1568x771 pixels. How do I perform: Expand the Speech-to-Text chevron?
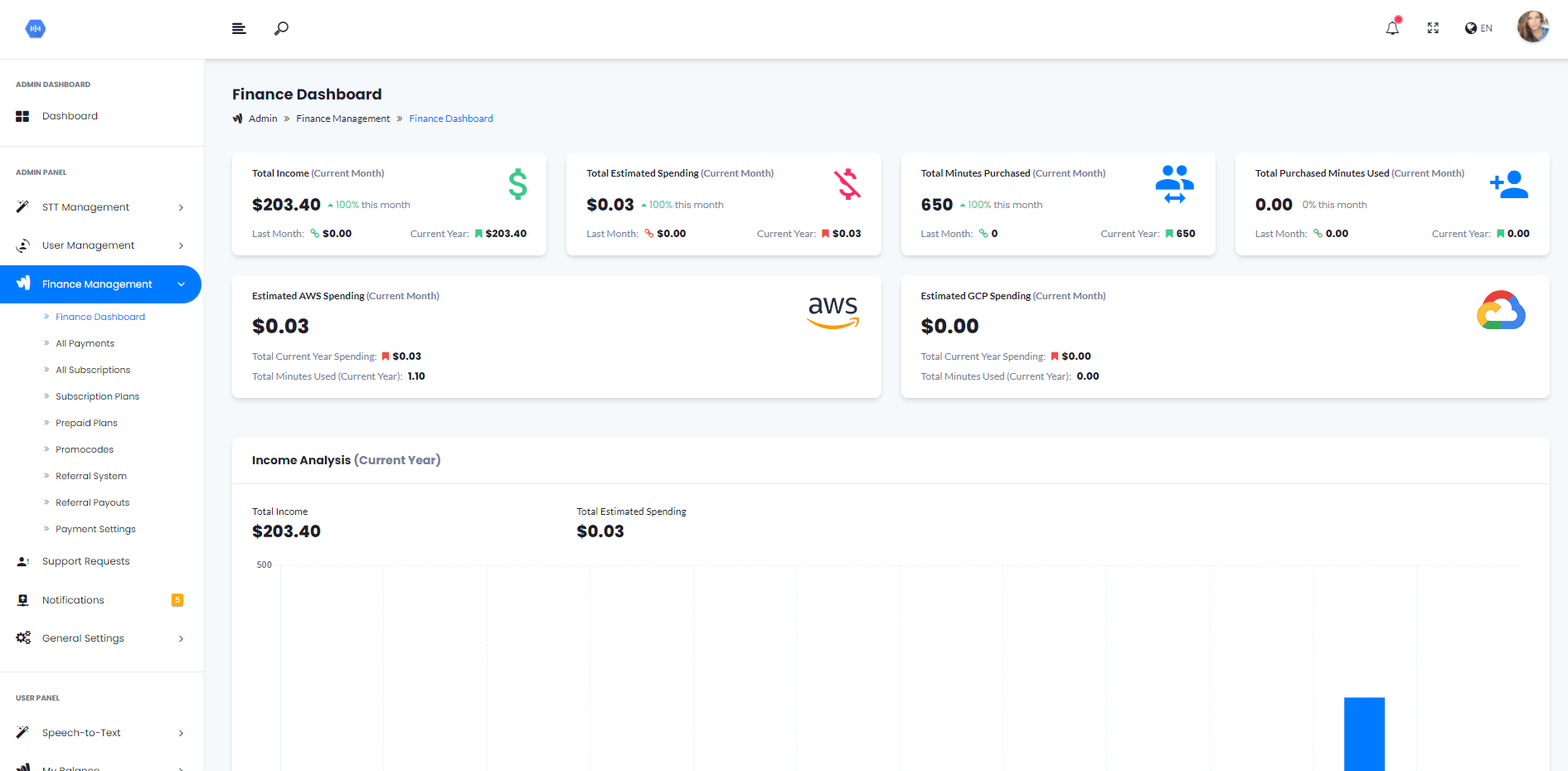(181, 733)
